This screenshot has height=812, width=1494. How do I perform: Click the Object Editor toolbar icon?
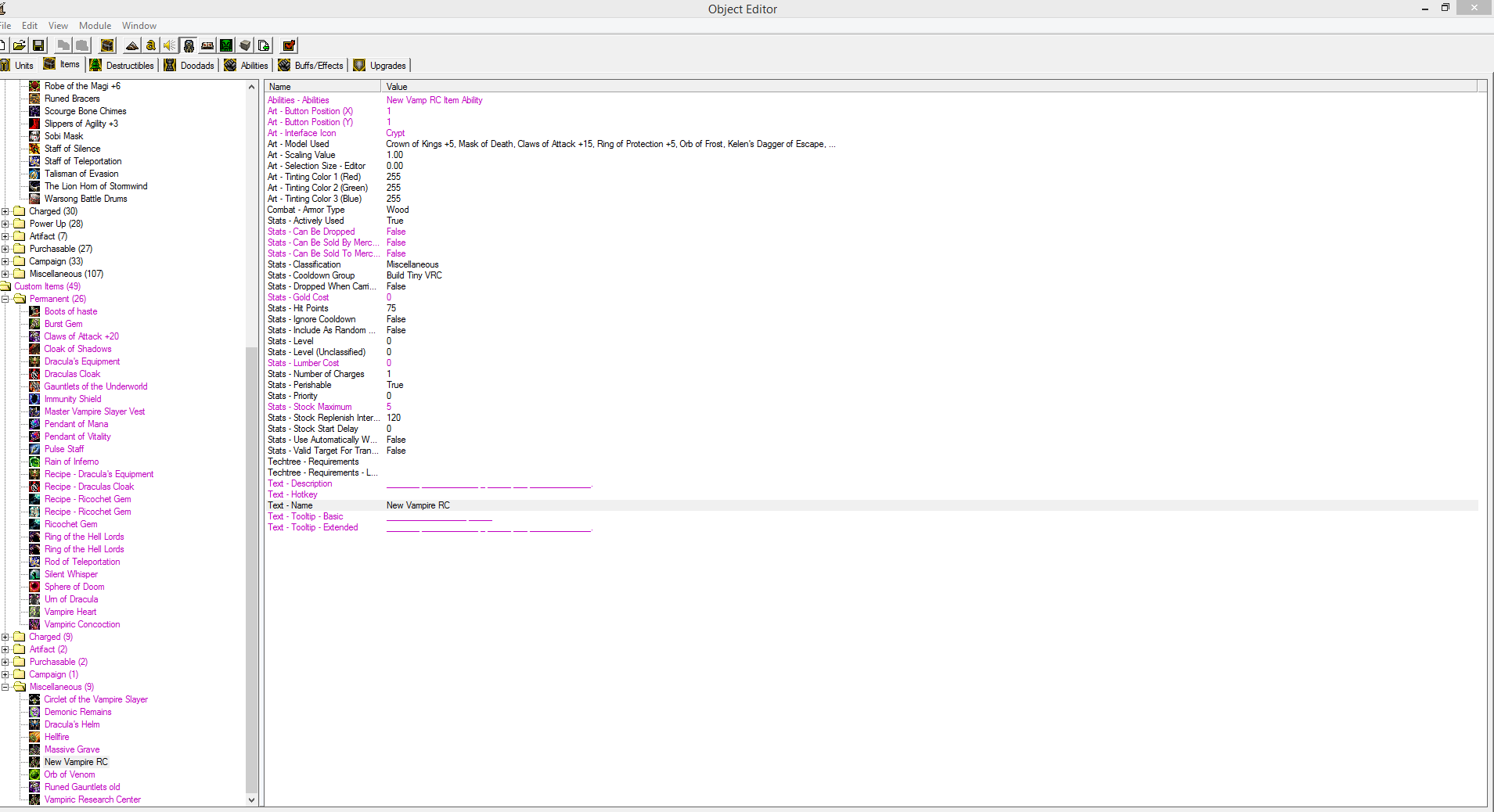pyautogui.click(x=189, y=45)
